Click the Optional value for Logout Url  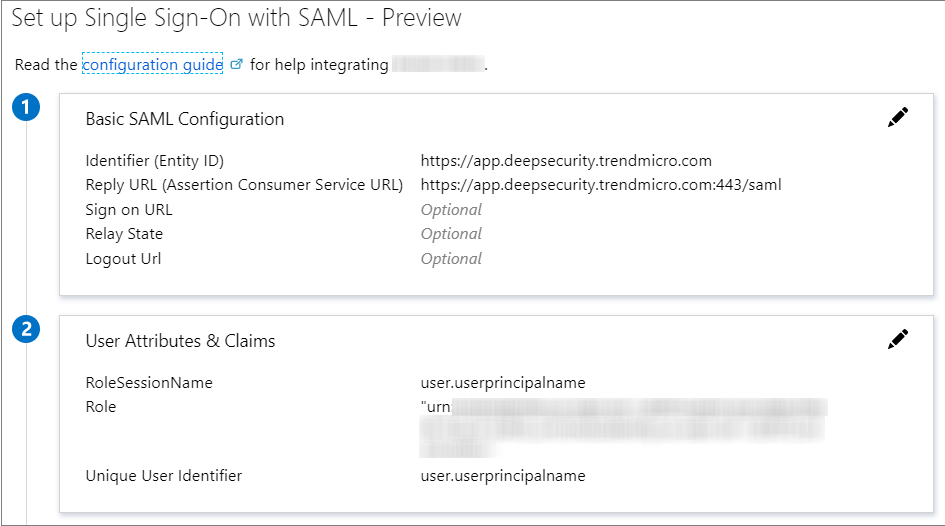(x=451, y=259)
